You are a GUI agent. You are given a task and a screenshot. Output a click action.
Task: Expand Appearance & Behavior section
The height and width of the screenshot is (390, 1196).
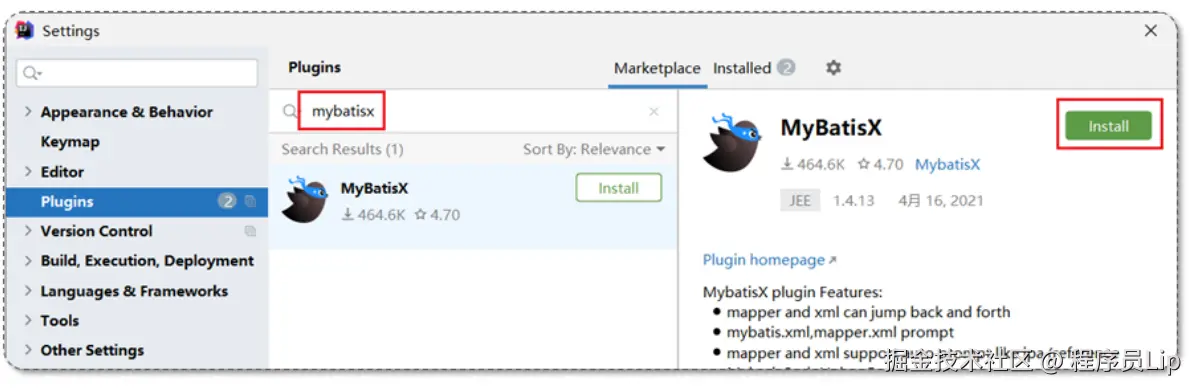[x=28, y=112]
